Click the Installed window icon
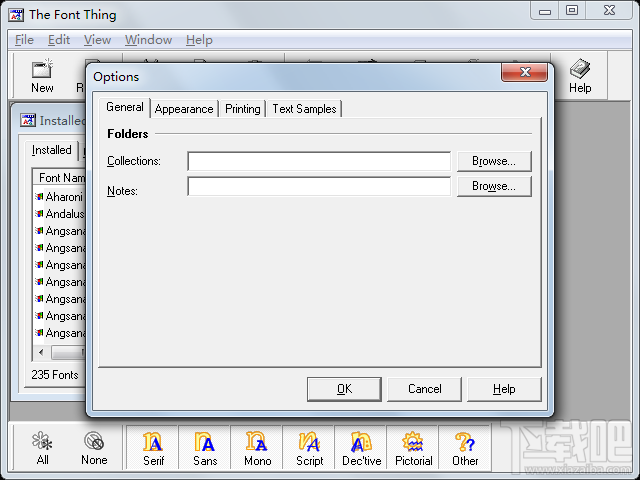Viewport: 640px width, 480px height. pos(28,120)
